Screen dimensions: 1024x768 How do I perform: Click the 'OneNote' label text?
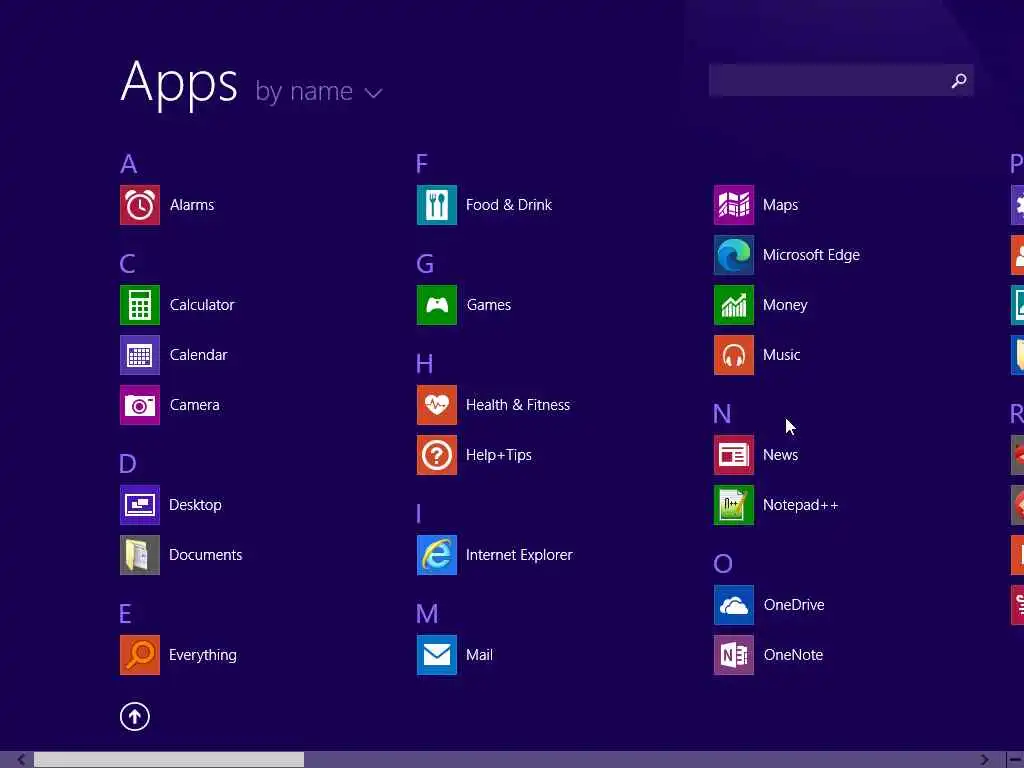point(793,655)
